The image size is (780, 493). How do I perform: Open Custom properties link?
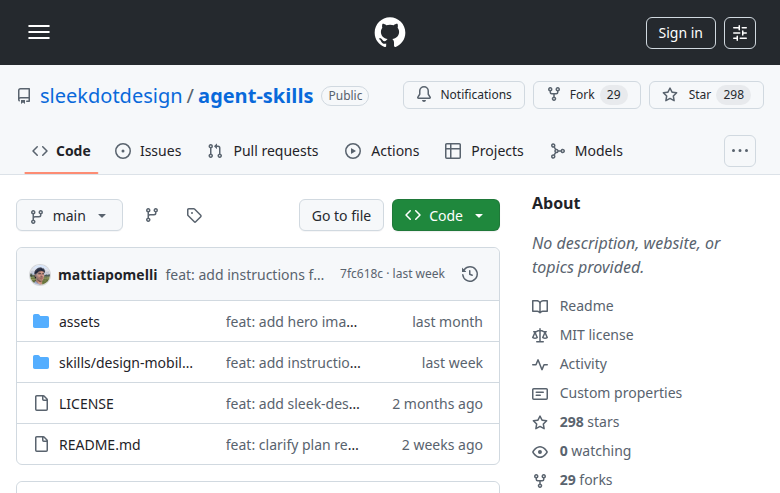607,393
